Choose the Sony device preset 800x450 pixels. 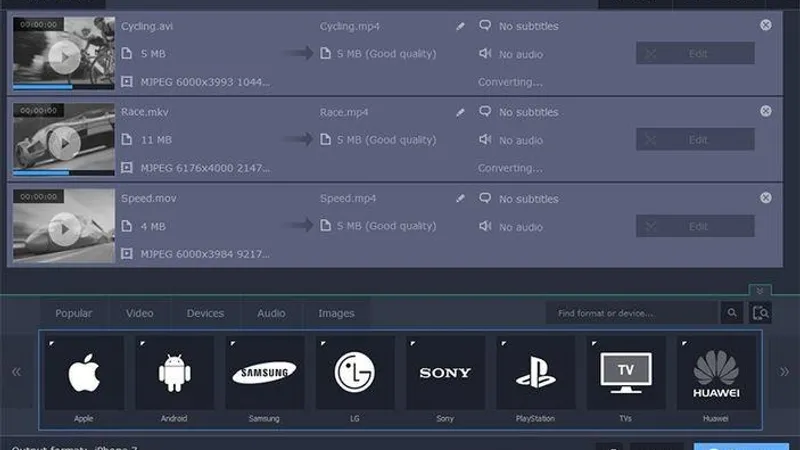tap(445, 373)
